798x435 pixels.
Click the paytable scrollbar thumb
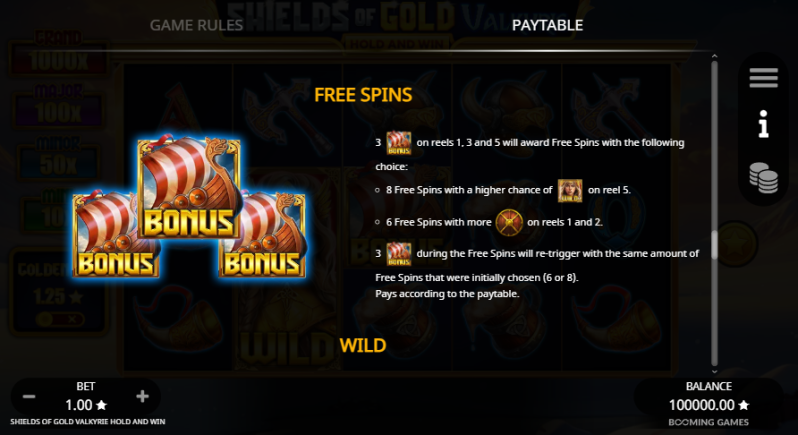click(714, 245)
